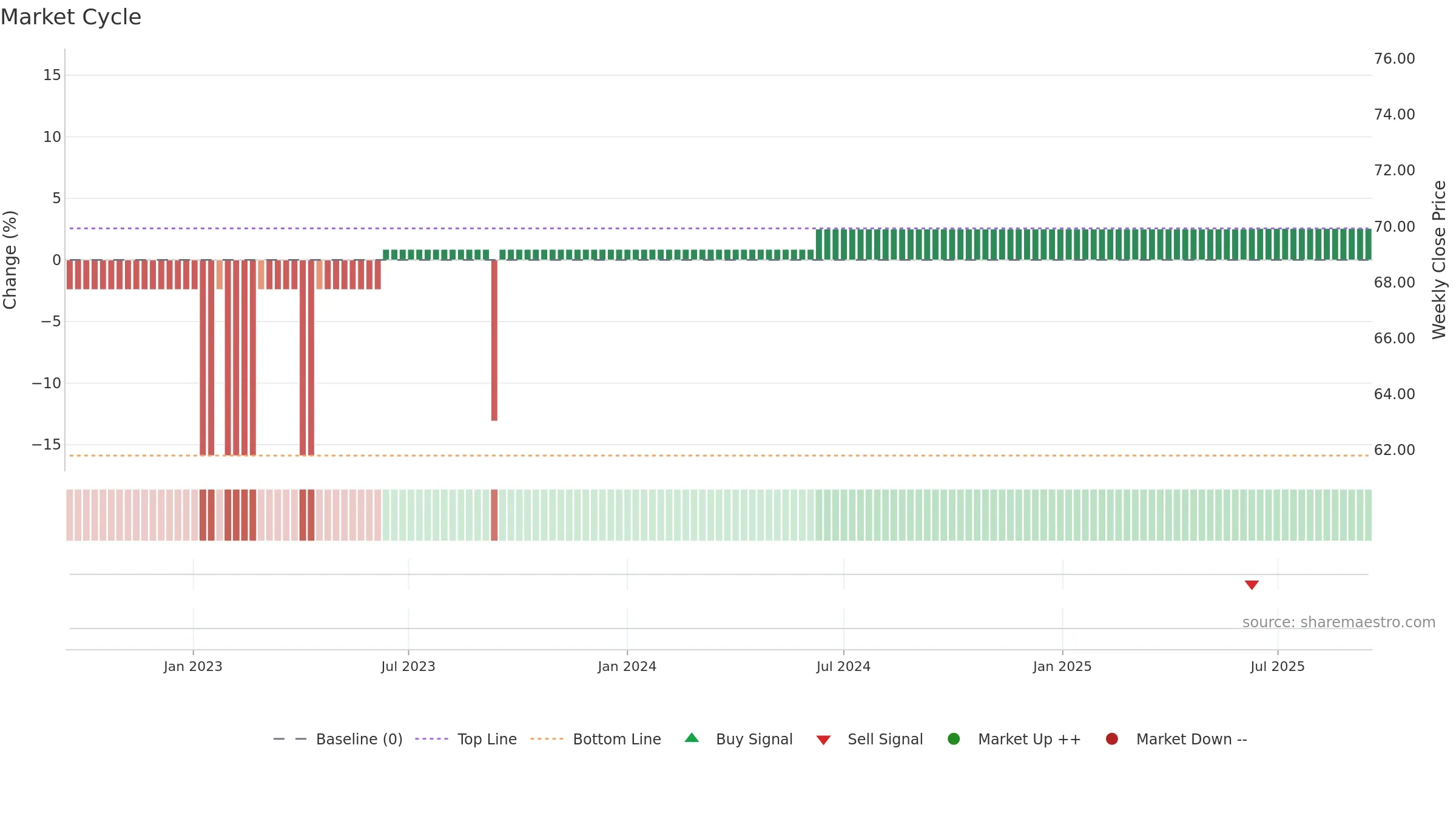
Task: Select the sell signal marker near Jul 2025
Action: [x=1252, y=585]
